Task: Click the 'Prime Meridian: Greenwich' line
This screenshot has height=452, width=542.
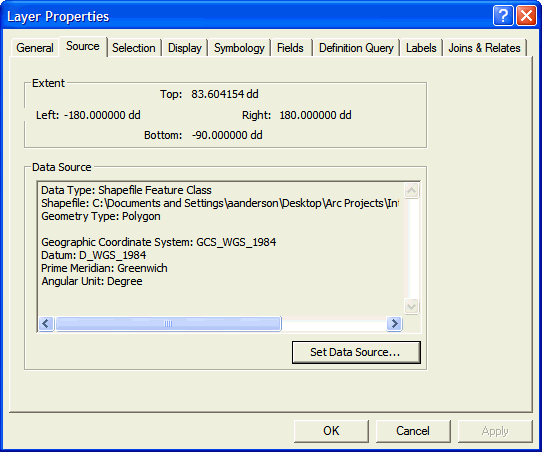Action: [x=104, y=268]
